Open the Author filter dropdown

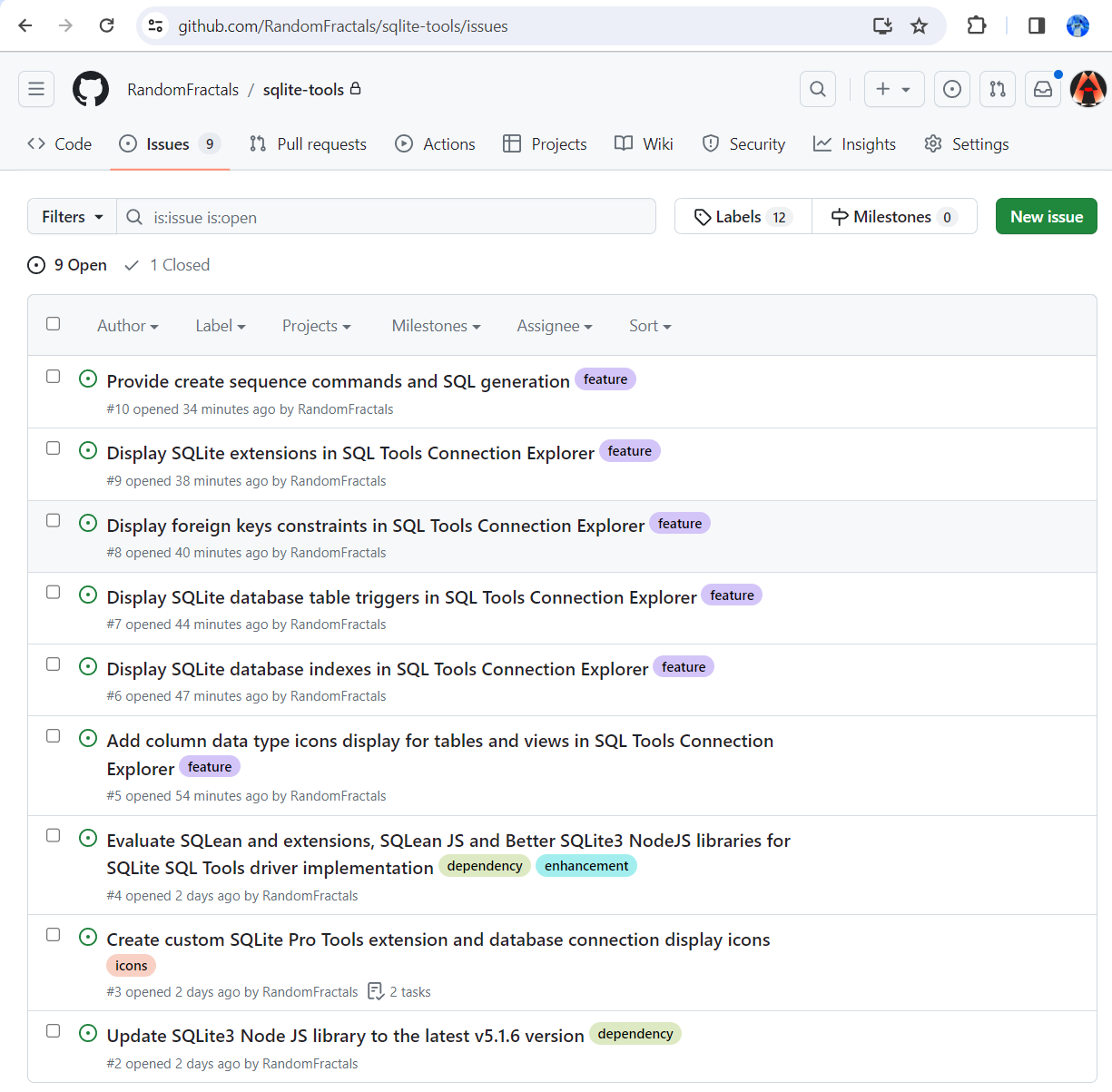tap(128, 326)
